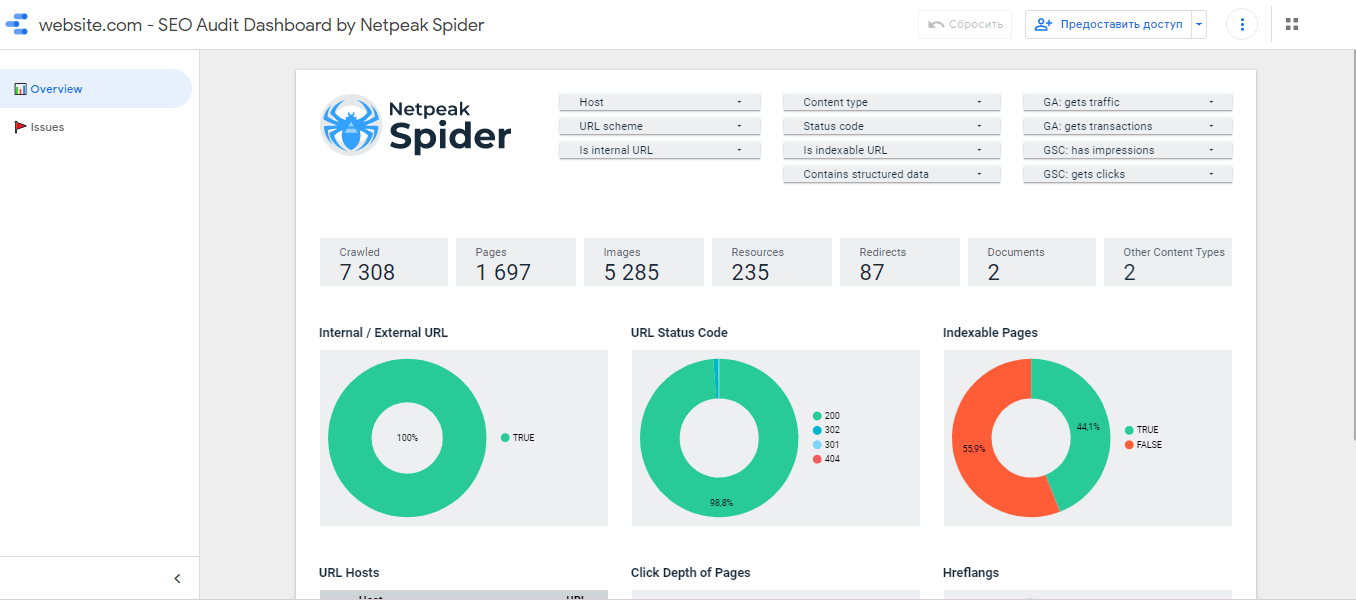This screenshot has width=1356, height=600.
Task: Open the Google apps grid icon
Action: [x=1292, y=24]
